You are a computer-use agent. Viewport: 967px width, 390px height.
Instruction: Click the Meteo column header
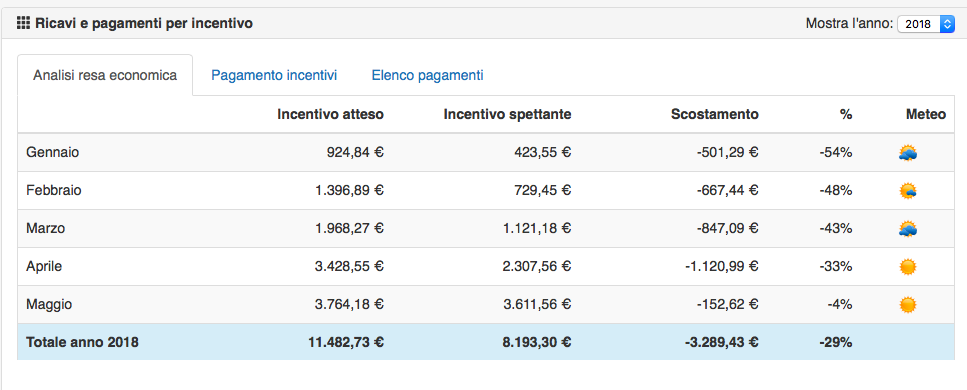click(926, 114)
